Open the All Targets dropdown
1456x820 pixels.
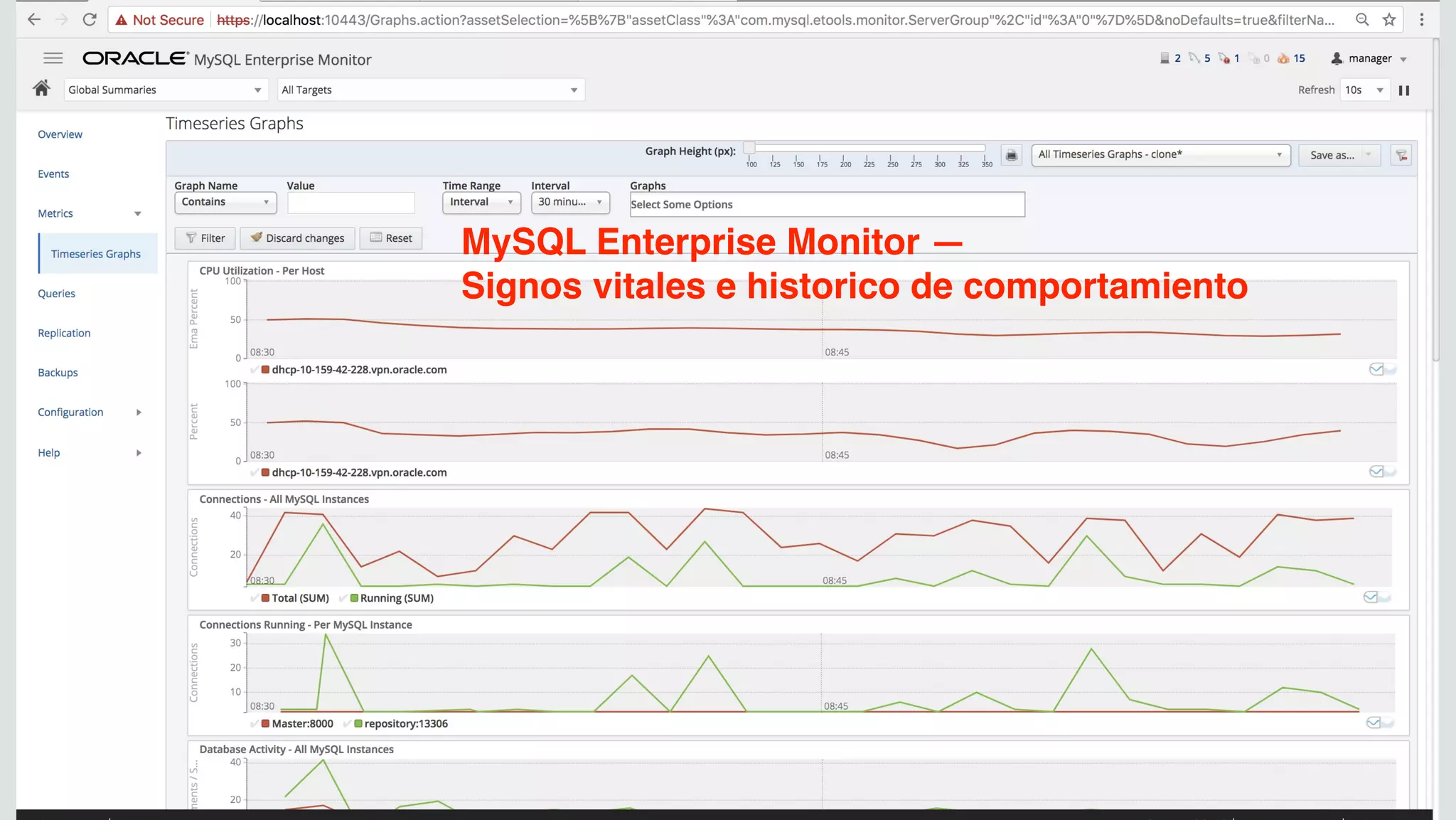click(x=431, y=90)
